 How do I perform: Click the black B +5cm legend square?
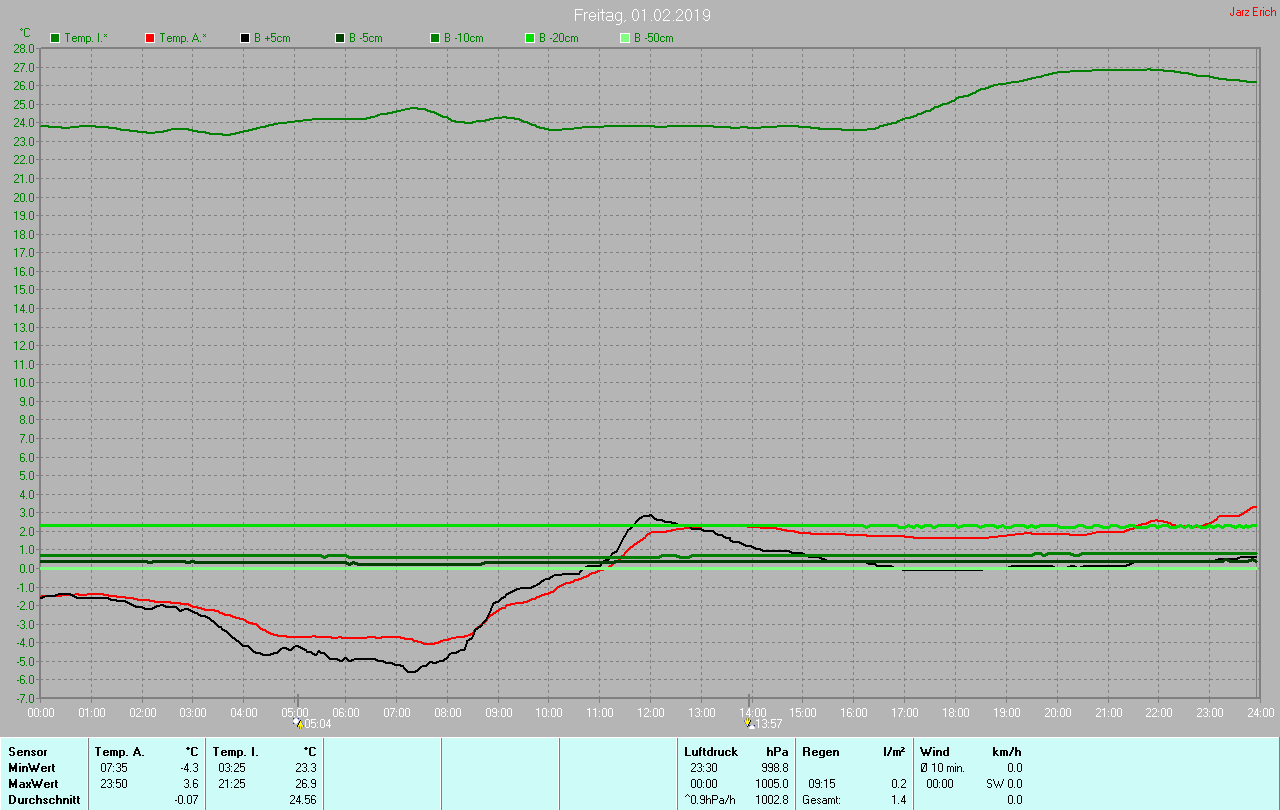(245, 38)
